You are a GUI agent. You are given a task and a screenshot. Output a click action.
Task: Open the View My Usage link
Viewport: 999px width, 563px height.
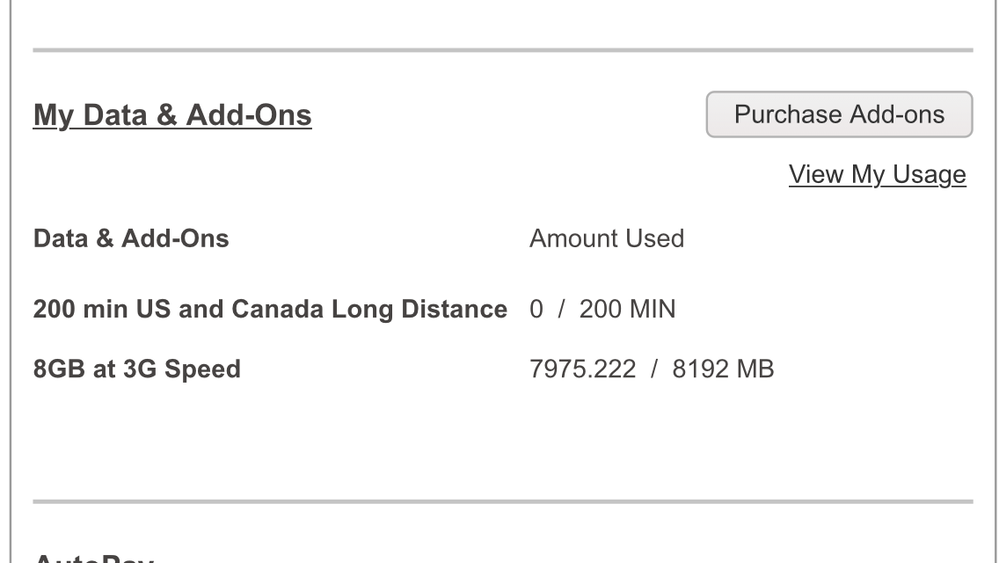pyautogui.click(x=877, y=174)
